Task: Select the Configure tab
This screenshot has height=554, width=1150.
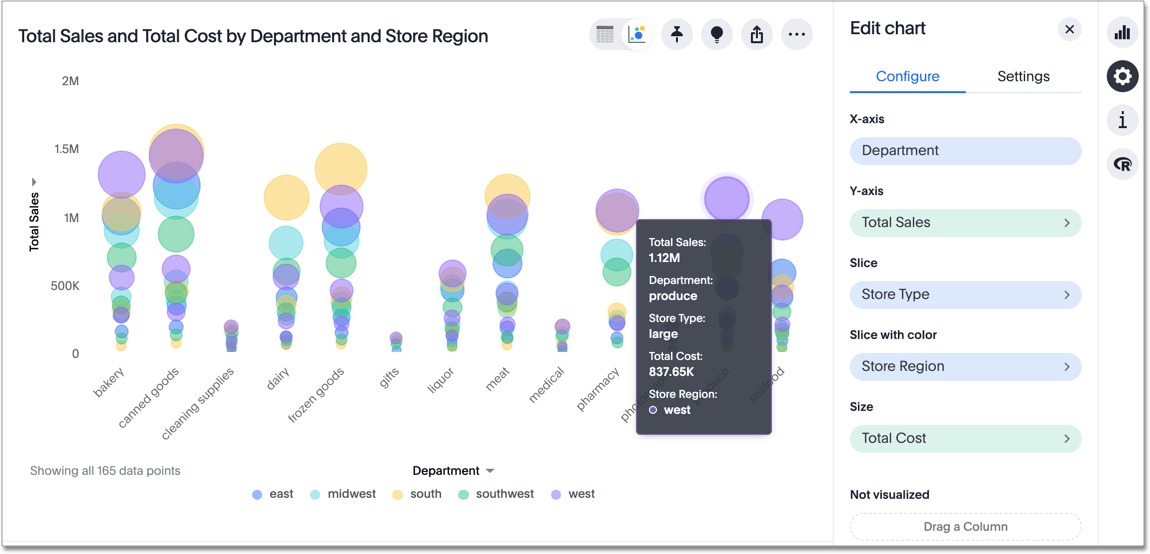Action: tap(907, 76)
